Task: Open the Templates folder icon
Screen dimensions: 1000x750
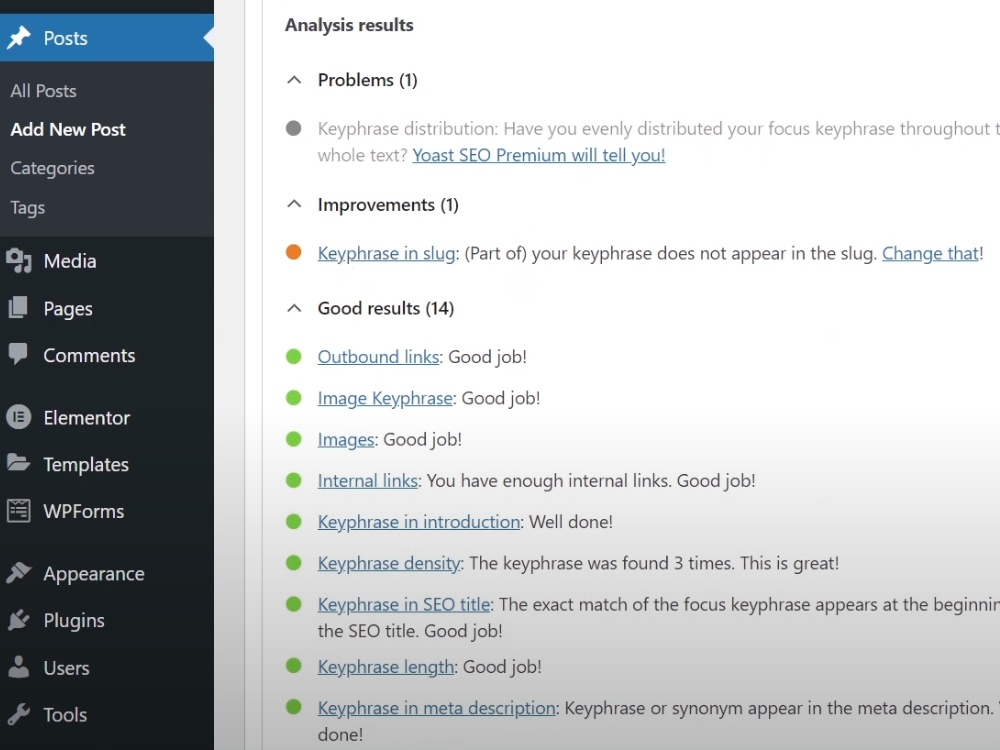Action: coord(18,463)
